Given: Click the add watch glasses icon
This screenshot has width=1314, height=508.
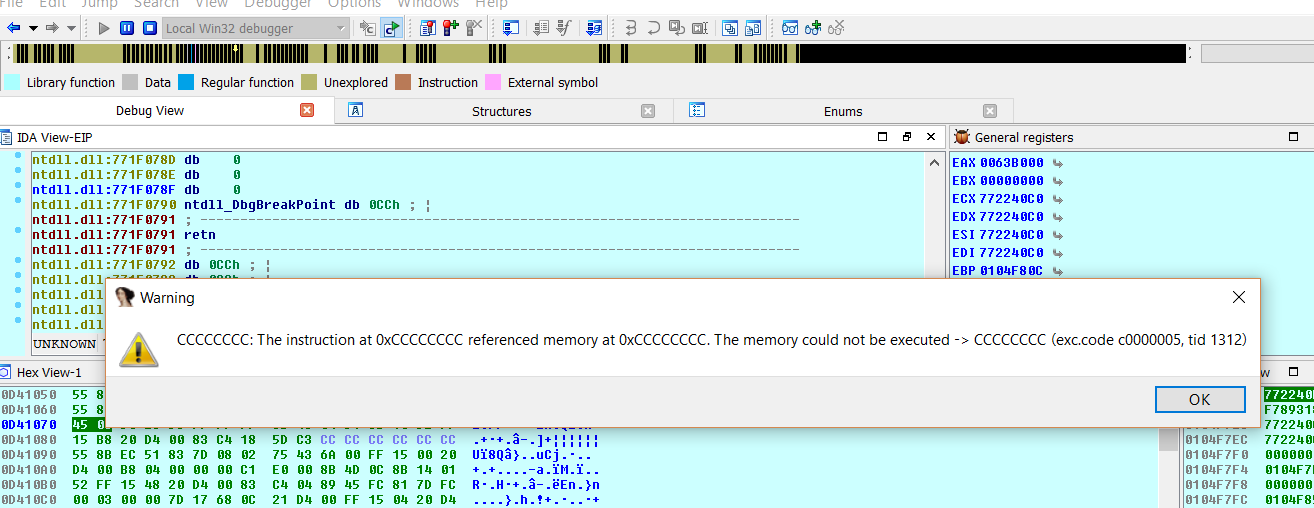Looking at the screenshot, I should point(813,28).
